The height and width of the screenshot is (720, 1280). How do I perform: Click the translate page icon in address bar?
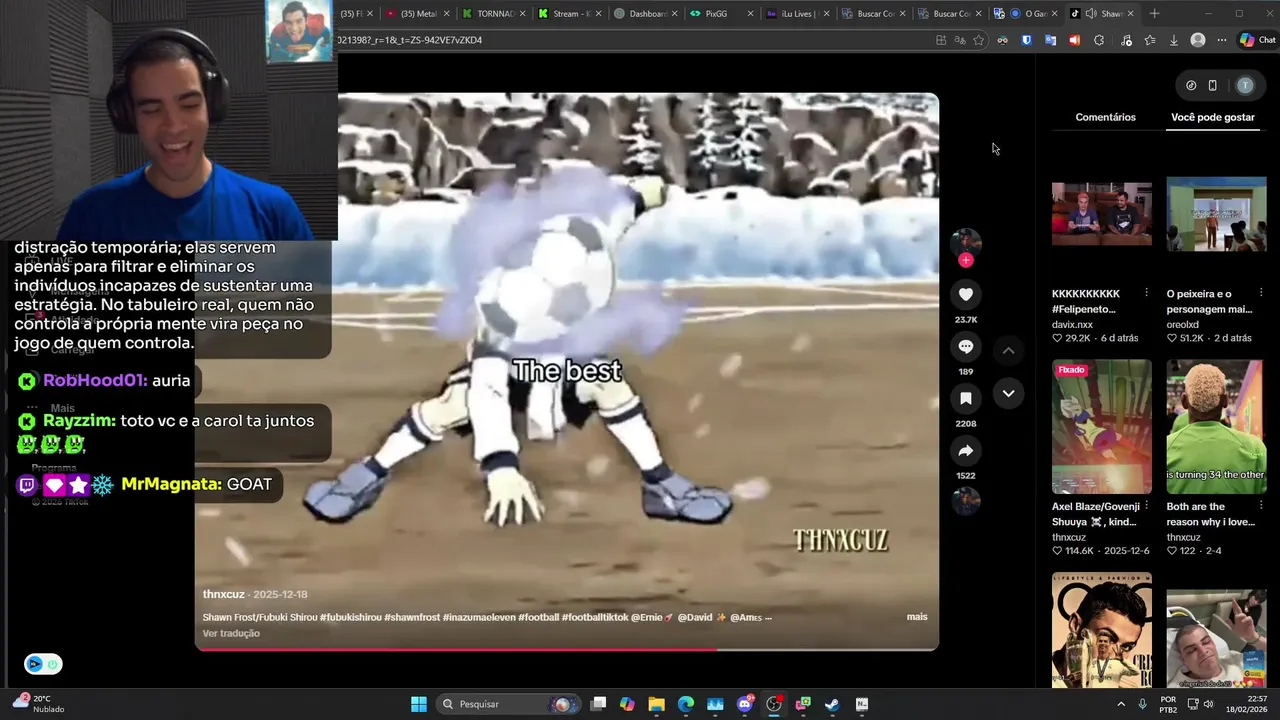tap(959, 40)
